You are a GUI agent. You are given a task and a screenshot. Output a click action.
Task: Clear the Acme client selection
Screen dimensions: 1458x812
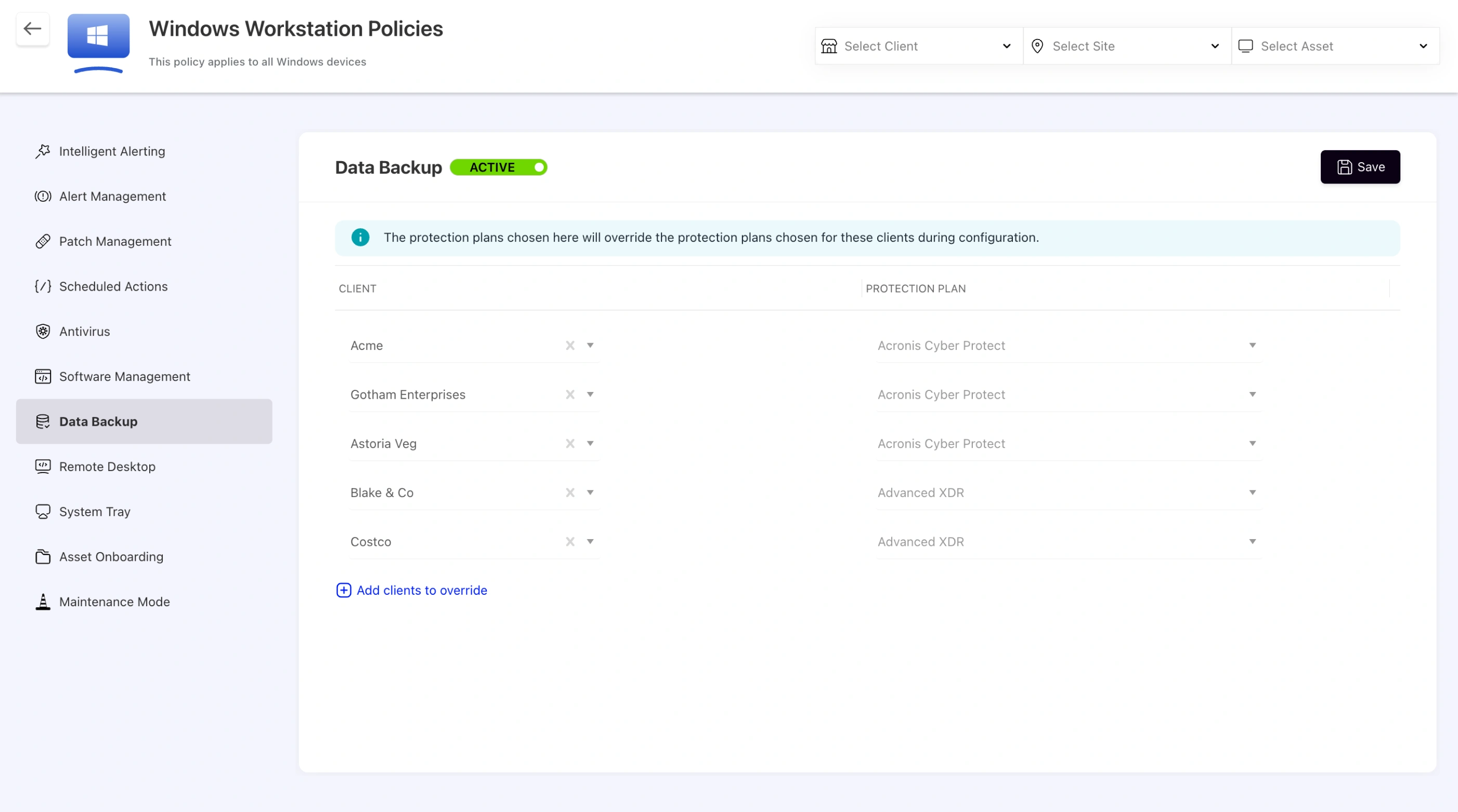coord(570,345)
